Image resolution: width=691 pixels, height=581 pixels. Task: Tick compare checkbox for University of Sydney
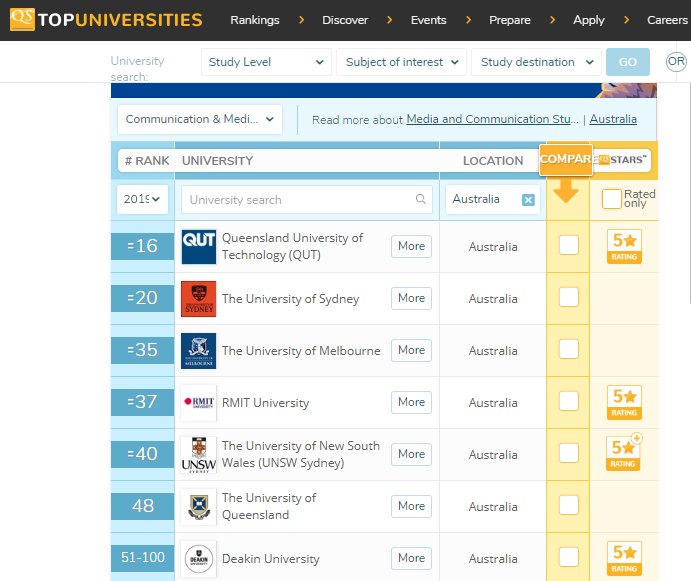(568, 297)
